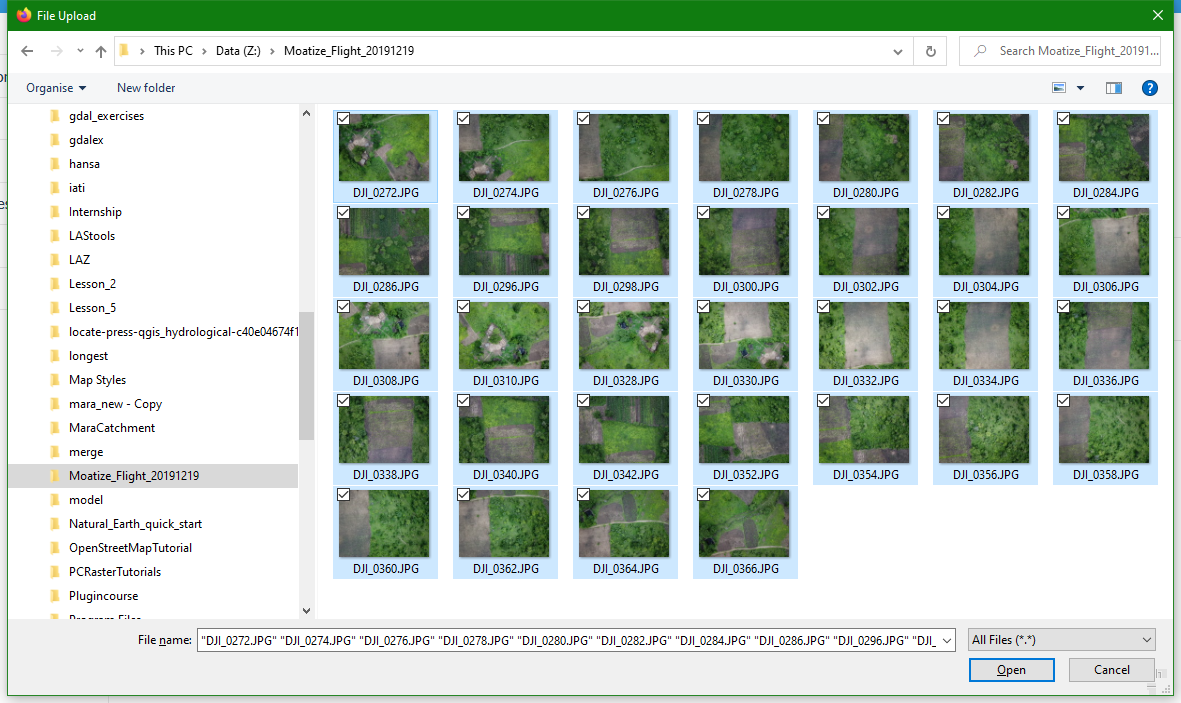Viewport: 1181px width, 703px height.
Task: Select Moatize_Flight_20191219 in breadcrumb
Action: coord(349,50)
